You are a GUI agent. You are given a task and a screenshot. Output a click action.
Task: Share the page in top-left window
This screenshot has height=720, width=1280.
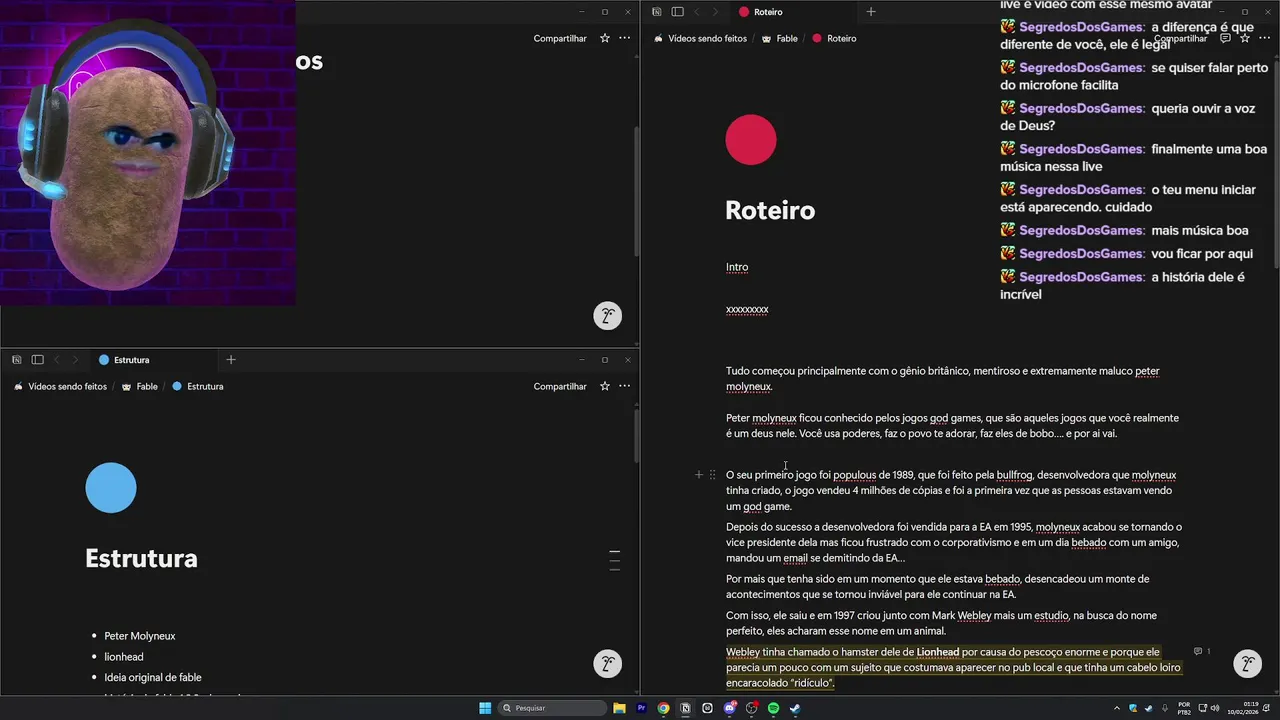(x=560, y=38)
